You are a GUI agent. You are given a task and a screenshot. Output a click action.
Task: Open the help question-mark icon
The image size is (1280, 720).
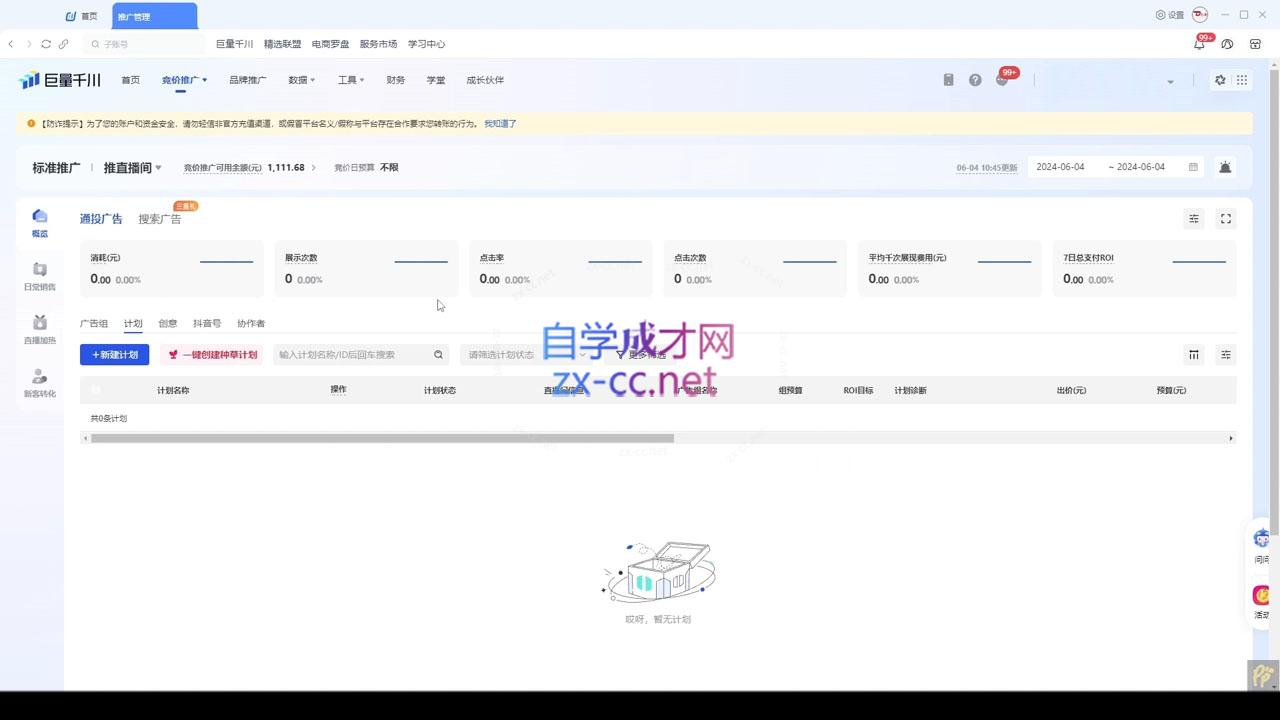[x=975, y=79]
